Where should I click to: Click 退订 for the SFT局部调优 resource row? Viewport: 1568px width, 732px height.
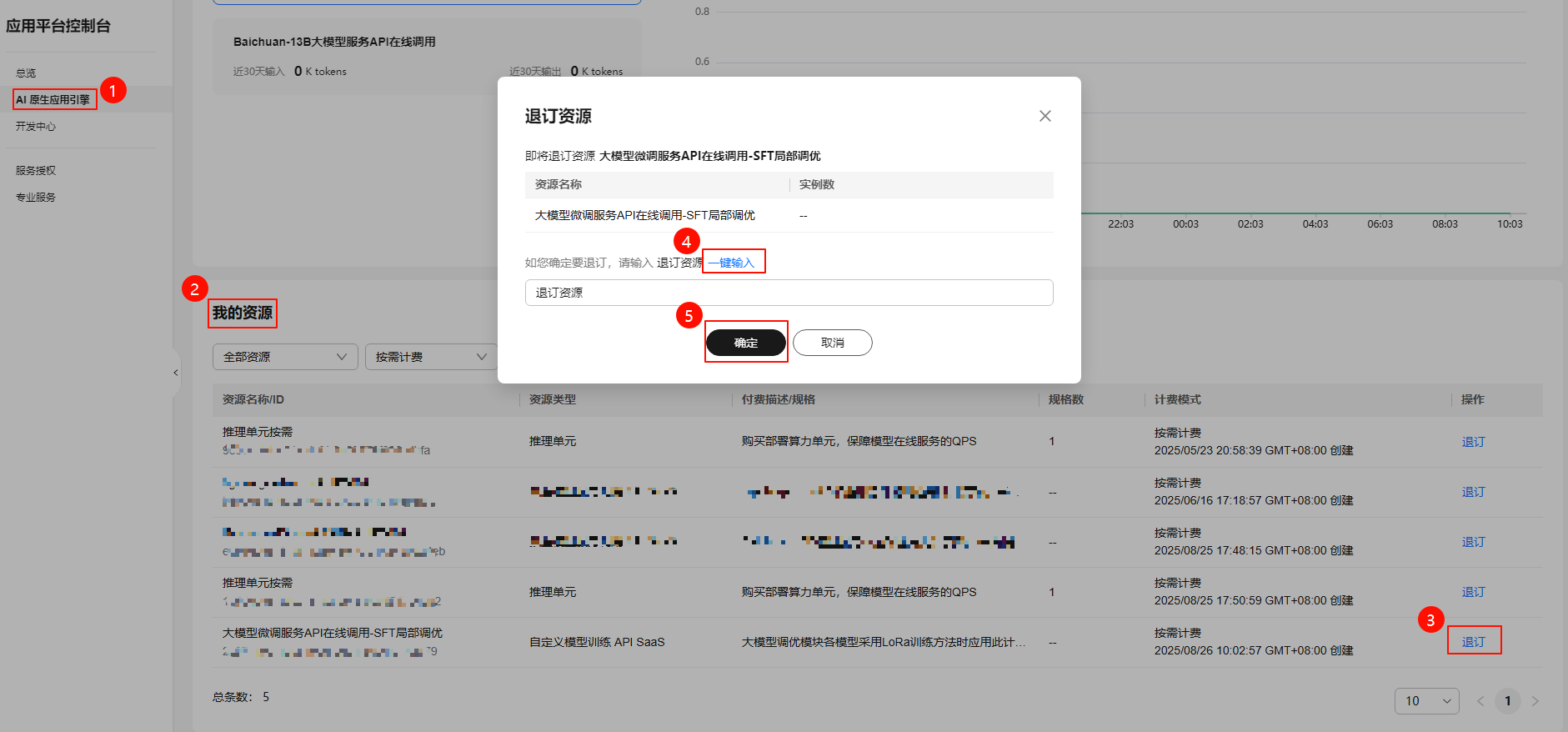[x=1473, y=642]
